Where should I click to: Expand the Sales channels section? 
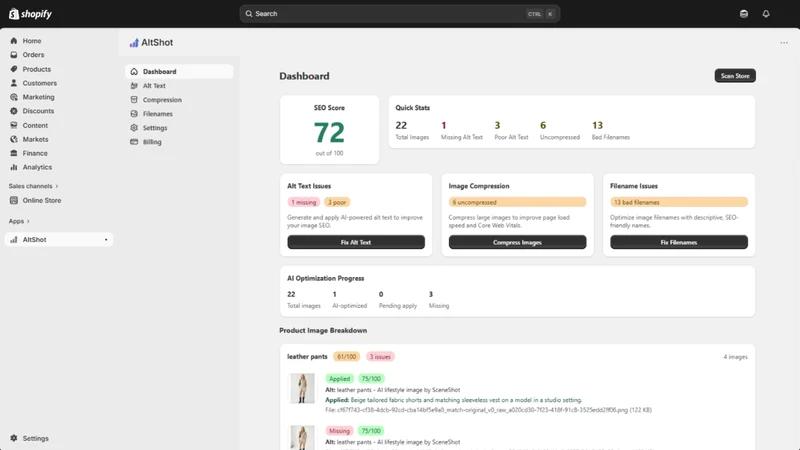tap(33, 186)
